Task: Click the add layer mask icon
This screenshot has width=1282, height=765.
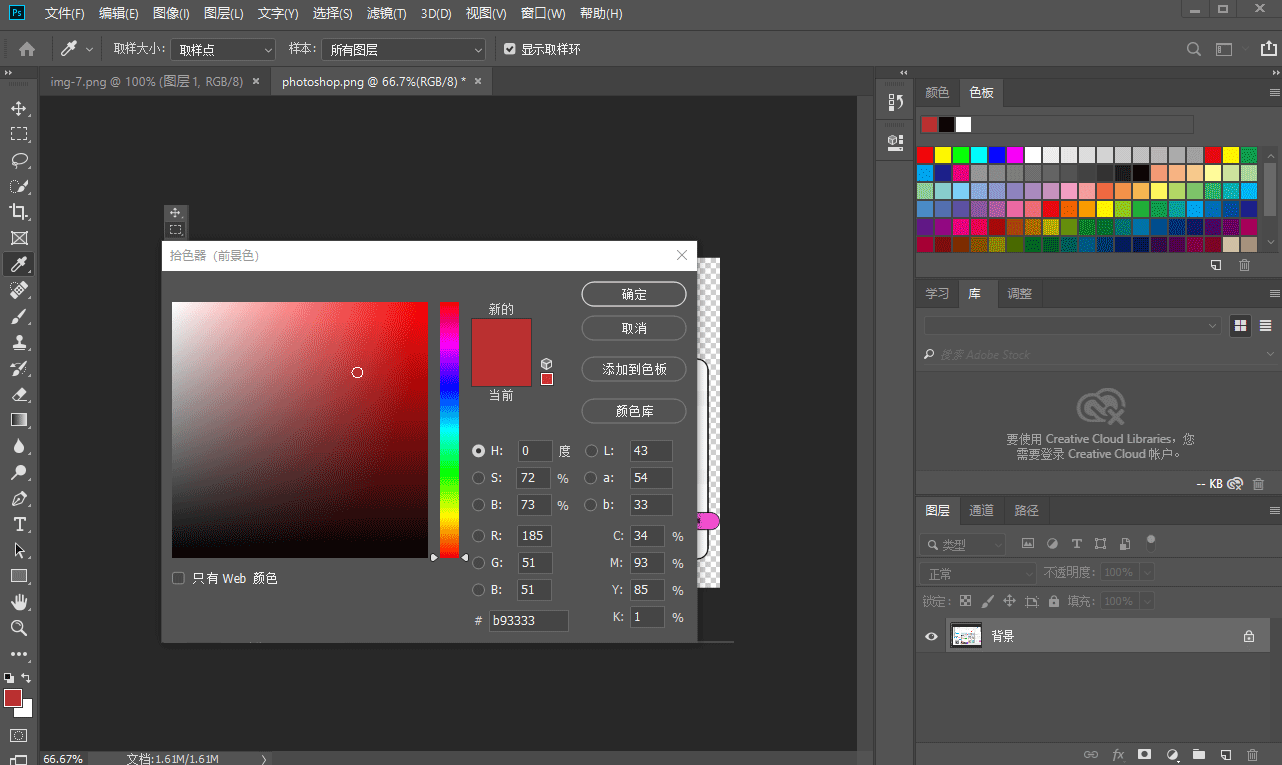Action: [1145, 754]
